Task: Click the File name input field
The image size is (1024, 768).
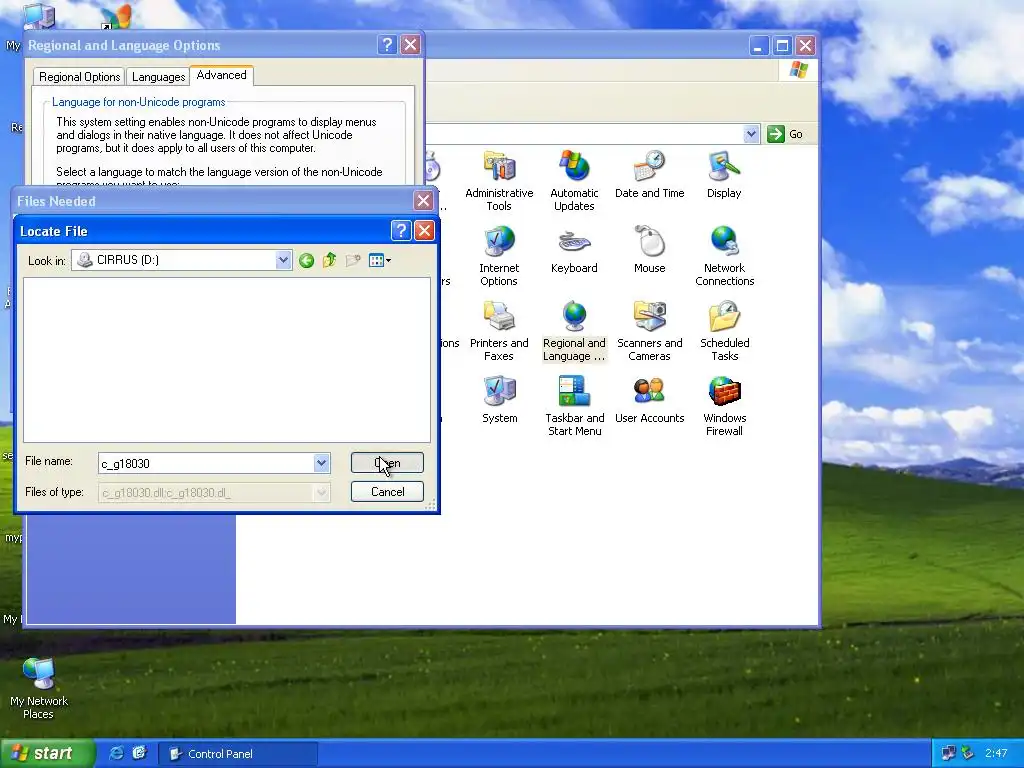Action: [x=207, y=463]
